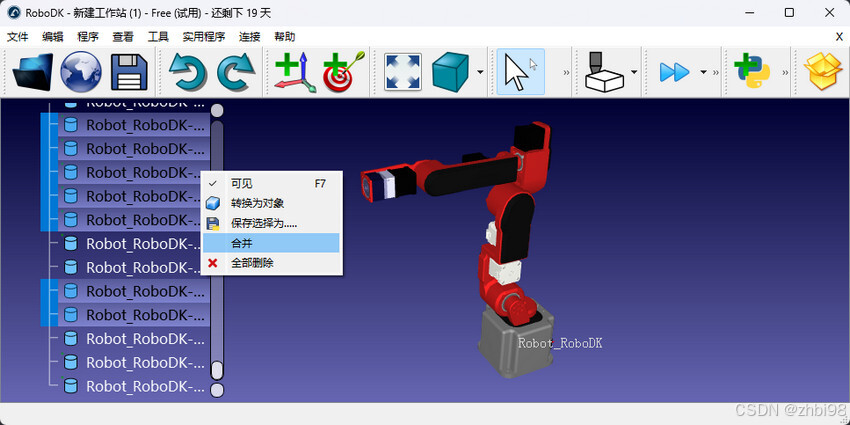The width and height of the screenshot is (850, 425).
Task: Choose 全部删除 to delete all selected
Action: [271, 263]
